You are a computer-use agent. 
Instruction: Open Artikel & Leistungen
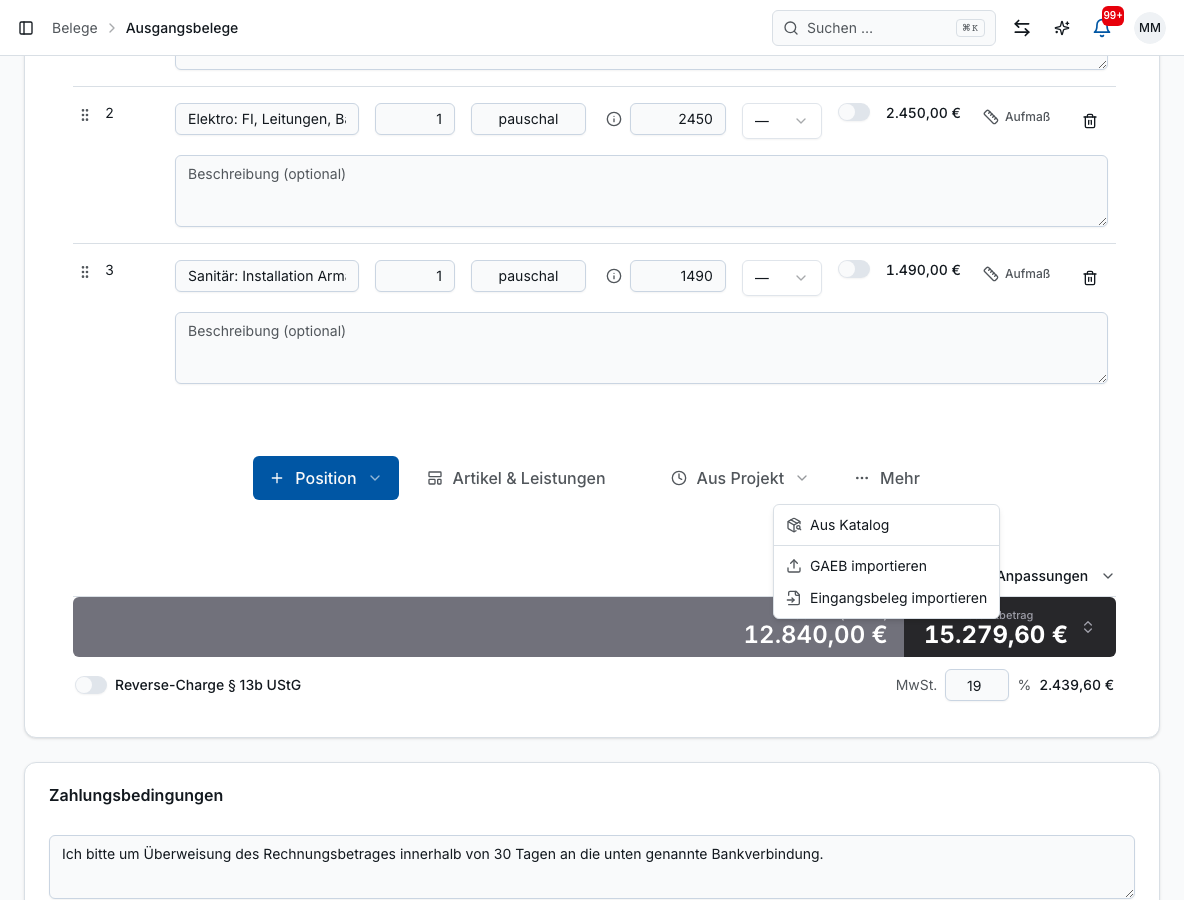516,478
